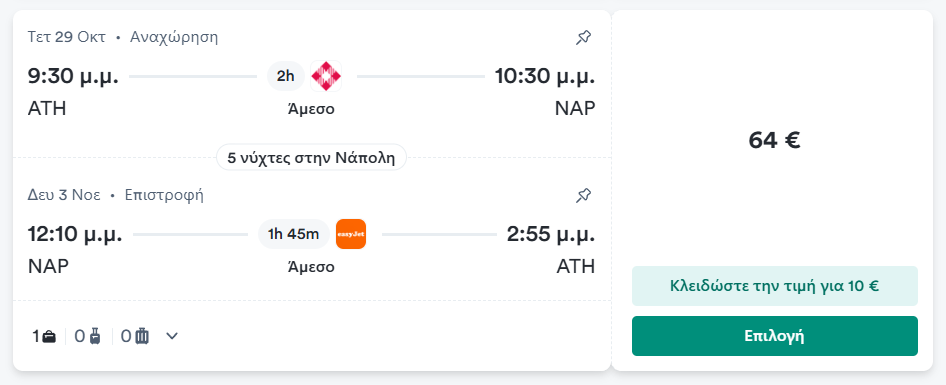This screenshot has height=385, width=946.
Task: Click the 2h duration badge
Action: (286, 76)
